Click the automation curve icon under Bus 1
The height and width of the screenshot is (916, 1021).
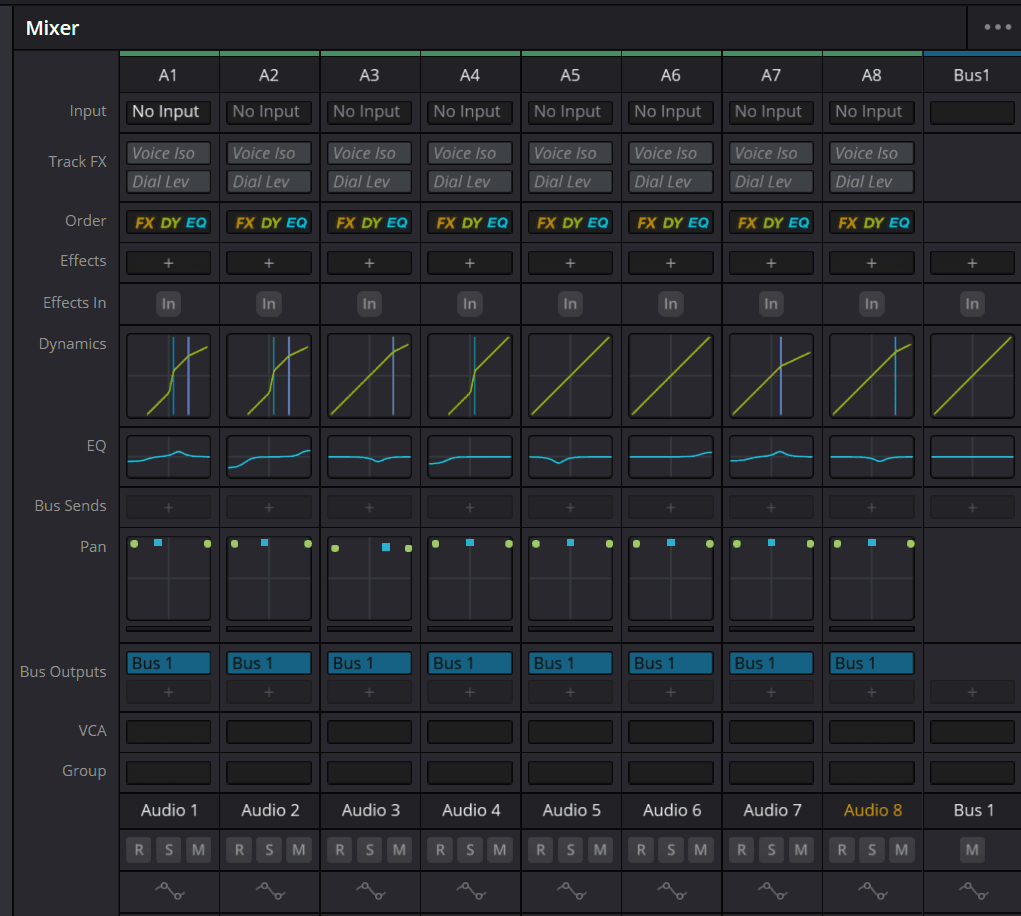click(x=972, y=889)
